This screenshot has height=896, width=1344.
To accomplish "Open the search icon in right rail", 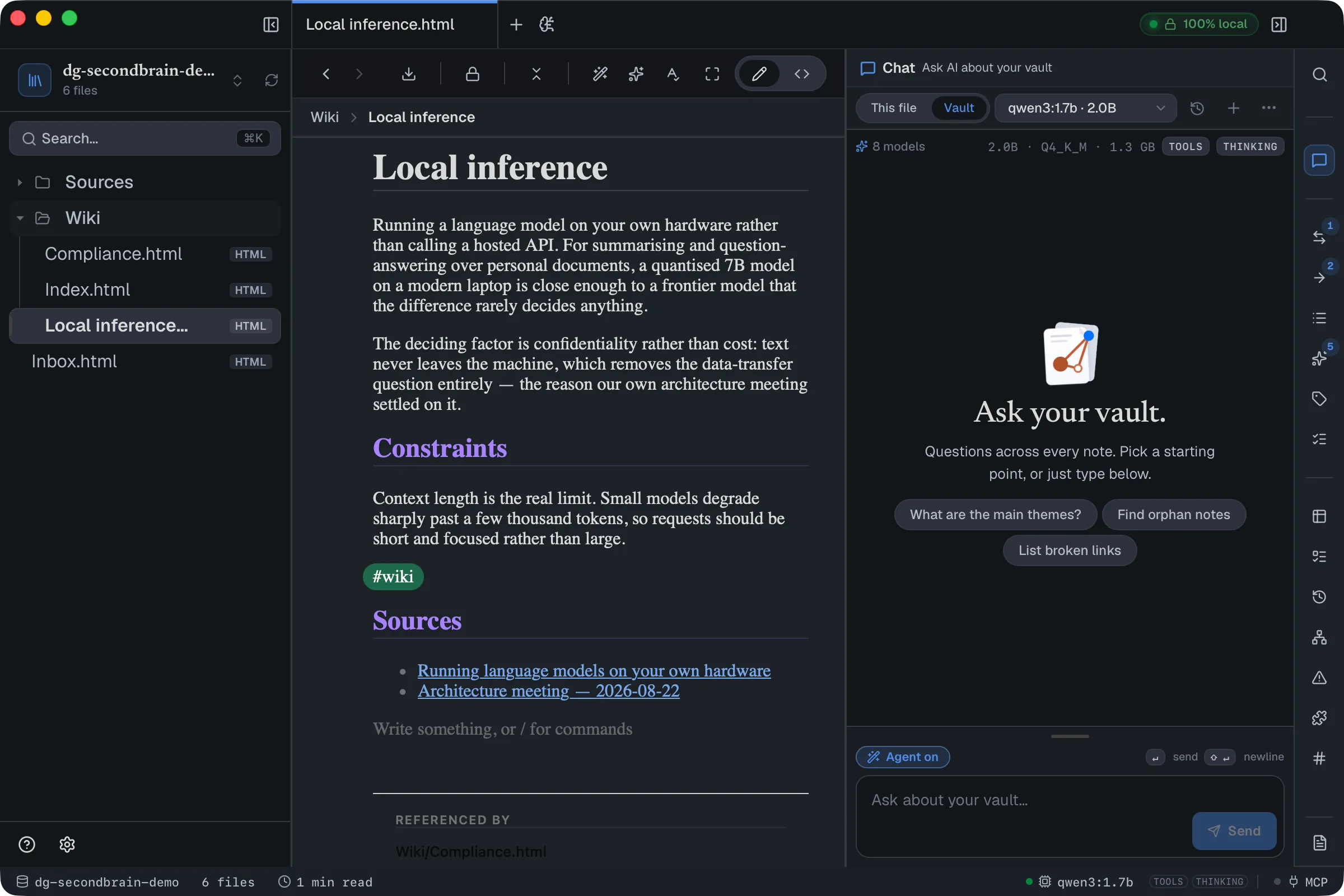I will pyautogui.click(x=1319, y=74).
